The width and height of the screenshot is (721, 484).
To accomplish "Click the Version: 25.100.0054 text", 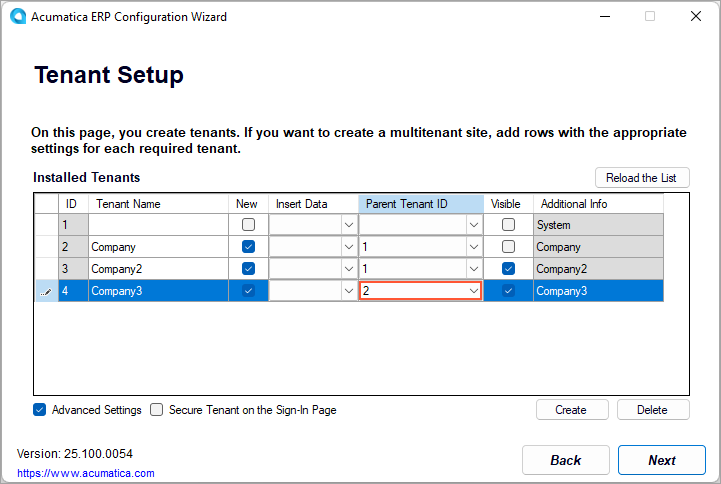I will [75, 454].
